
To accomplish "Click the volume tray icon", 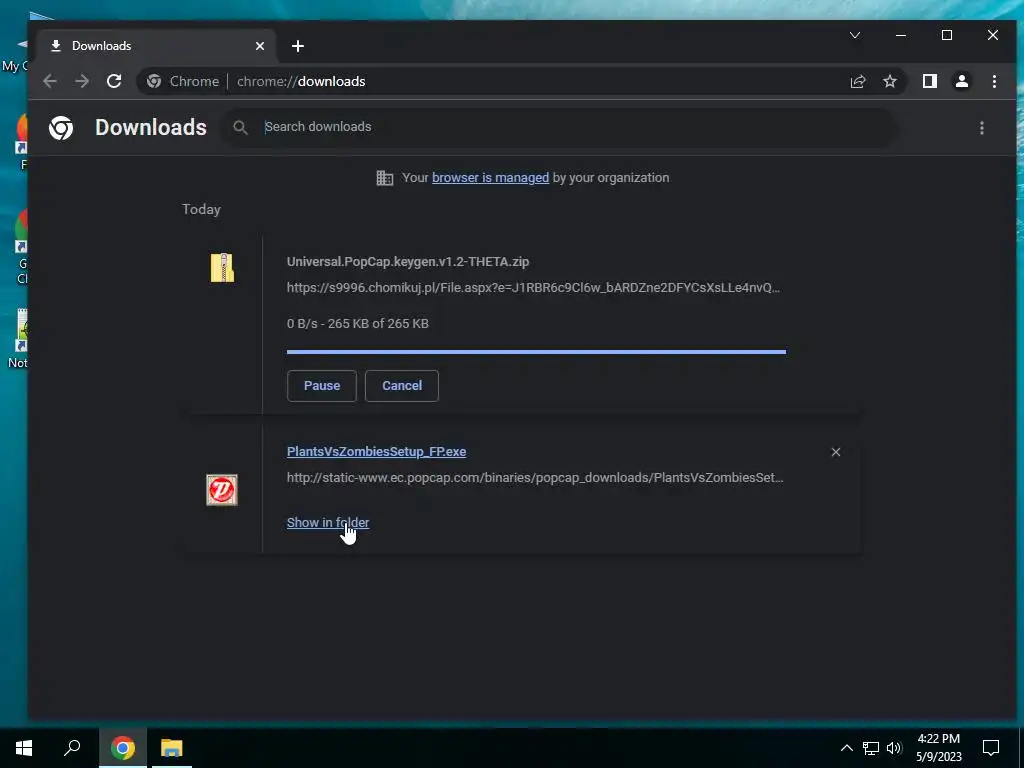I will 894,748.
